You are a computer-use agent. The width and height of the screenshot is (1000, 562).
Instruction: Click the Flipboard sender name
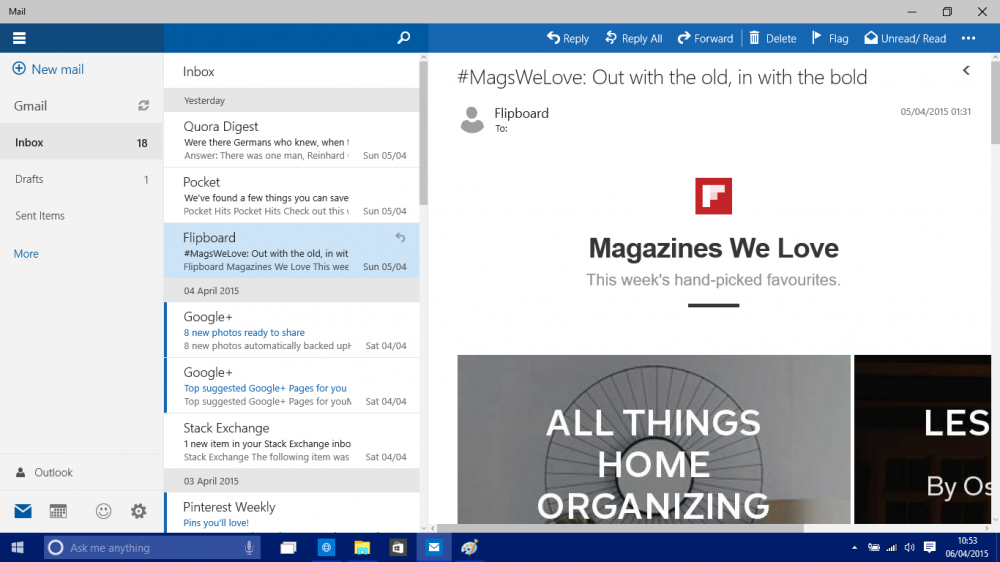tap(521, 113)
